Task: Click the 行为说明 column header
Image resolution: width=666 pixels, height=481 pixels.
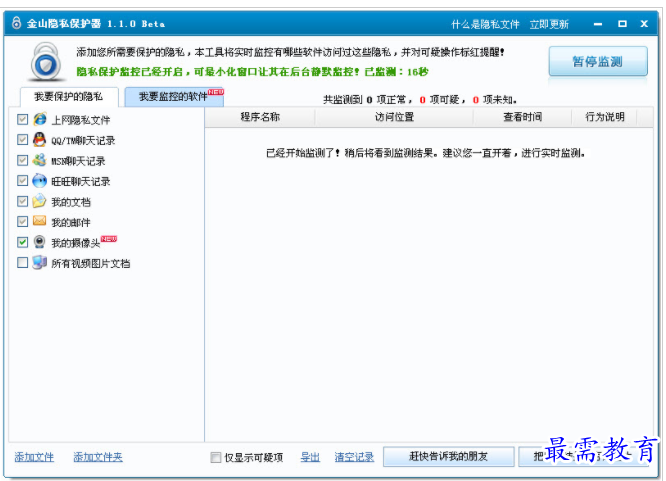Action: pyautogui.click(x=605, y=117)
